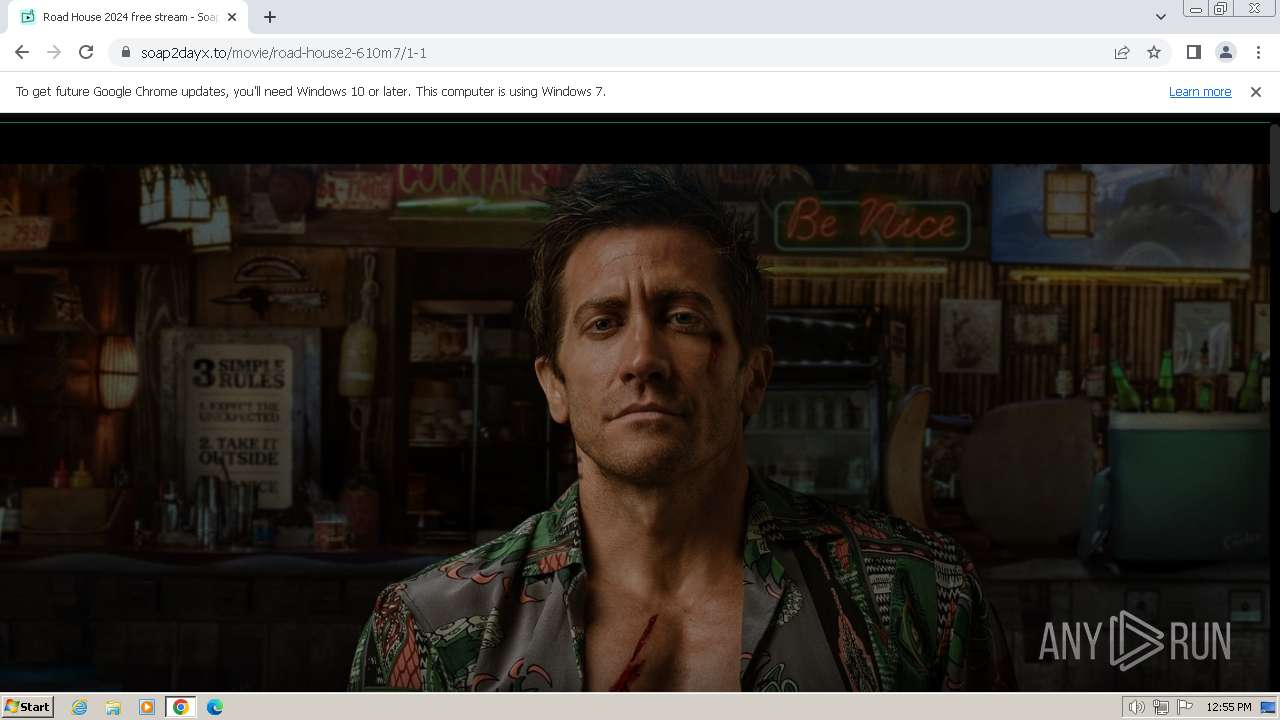Switch to Chrome taskbar button
Image resolution: width=1280 pixels, height=720 pixels.
181,707
